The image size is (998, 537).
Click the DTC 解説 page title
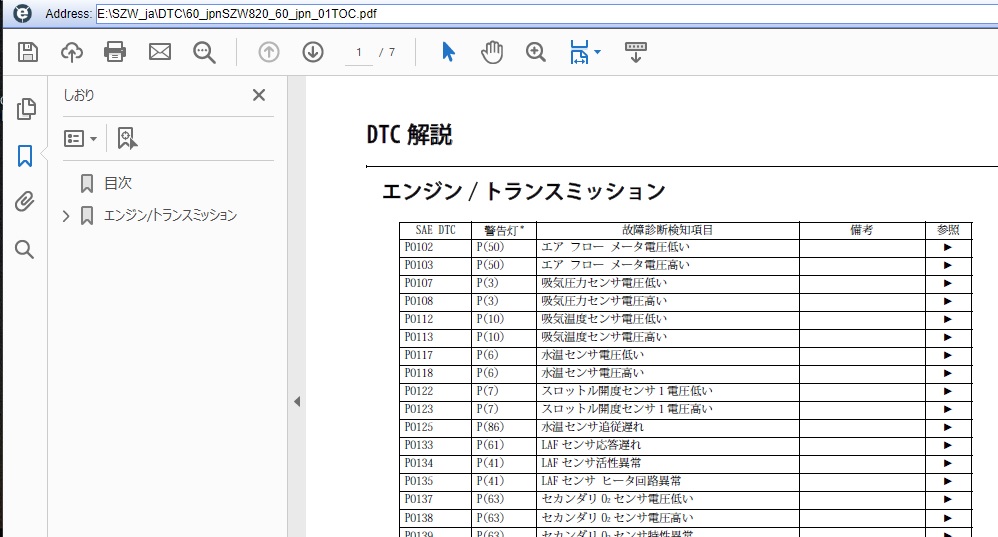click(x=409, y=135)
